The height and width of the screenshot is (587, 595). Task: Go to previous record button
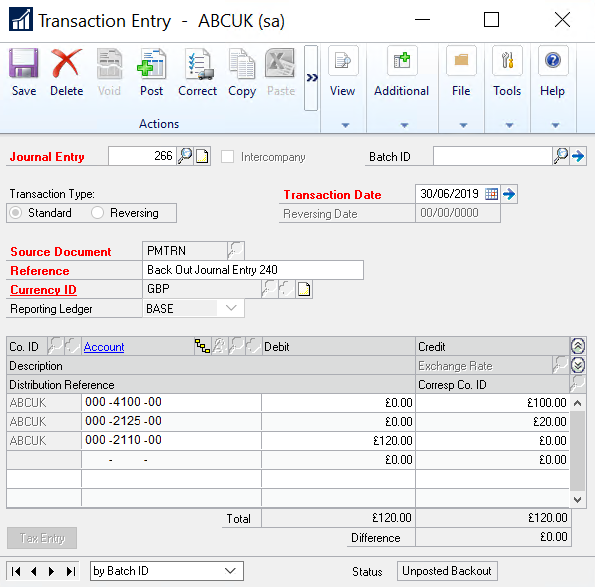pos(34,571)
